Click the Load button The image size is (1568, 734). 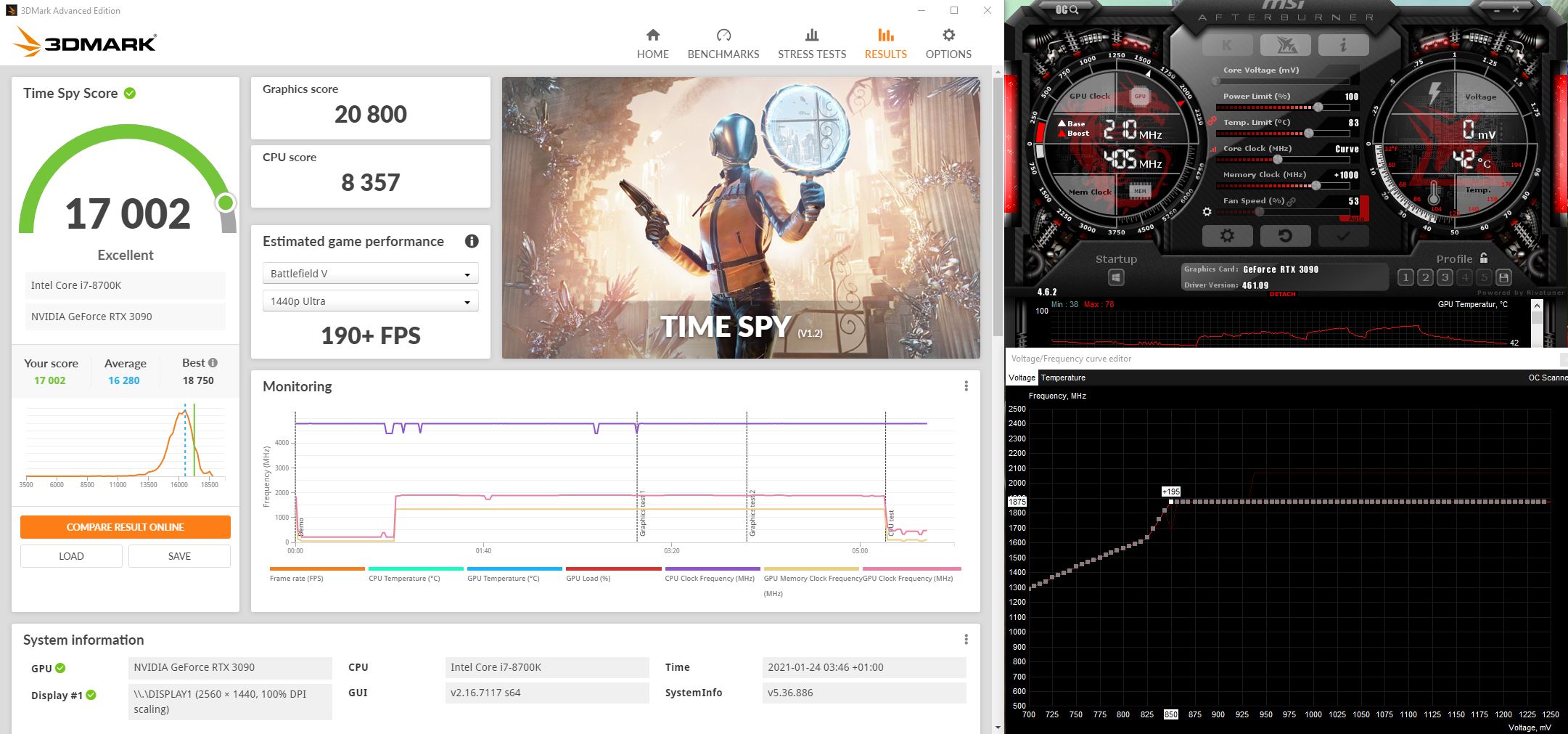tap(71, 556)
